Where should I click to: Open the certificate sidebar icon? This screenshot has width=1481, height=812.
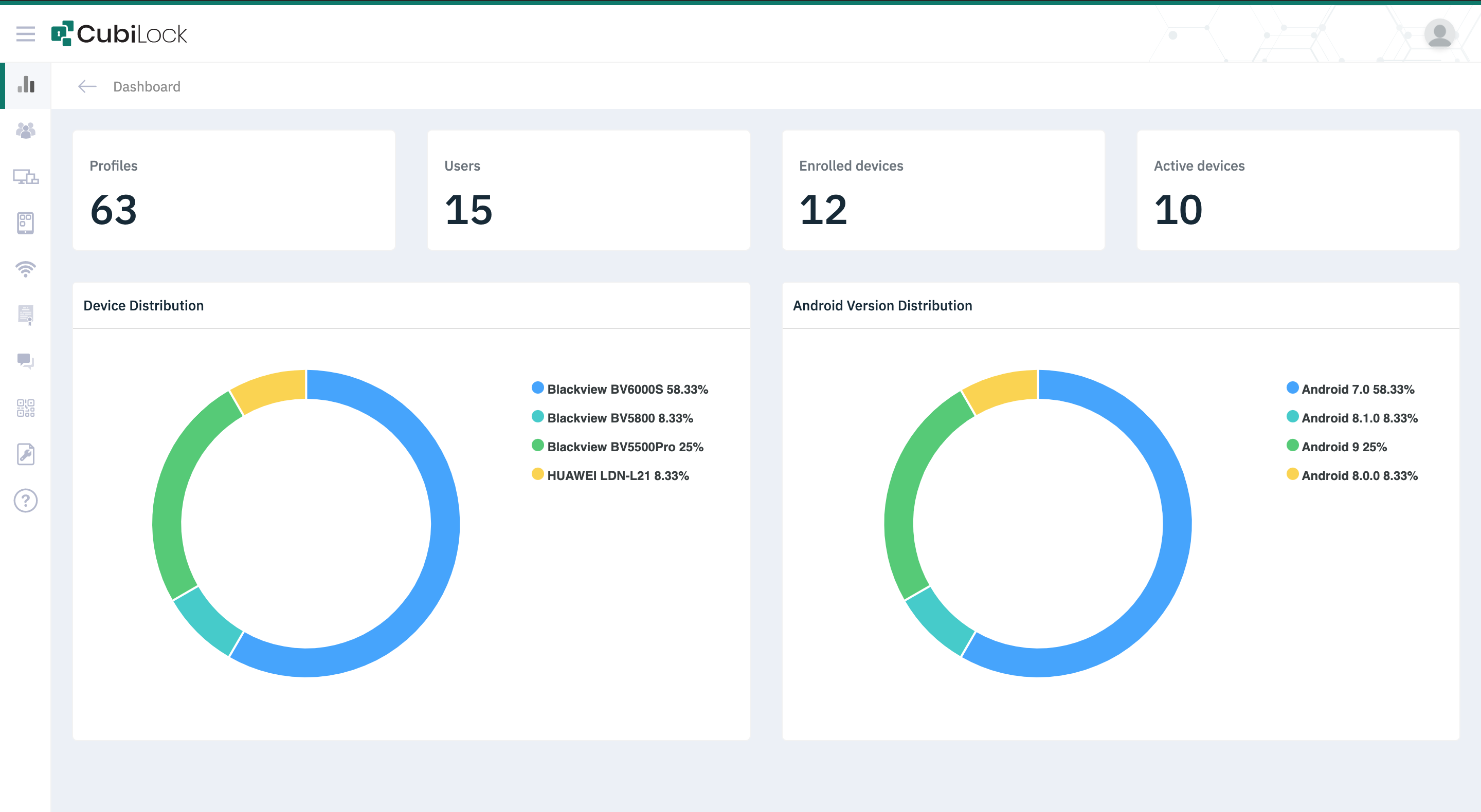pos(25,315)
